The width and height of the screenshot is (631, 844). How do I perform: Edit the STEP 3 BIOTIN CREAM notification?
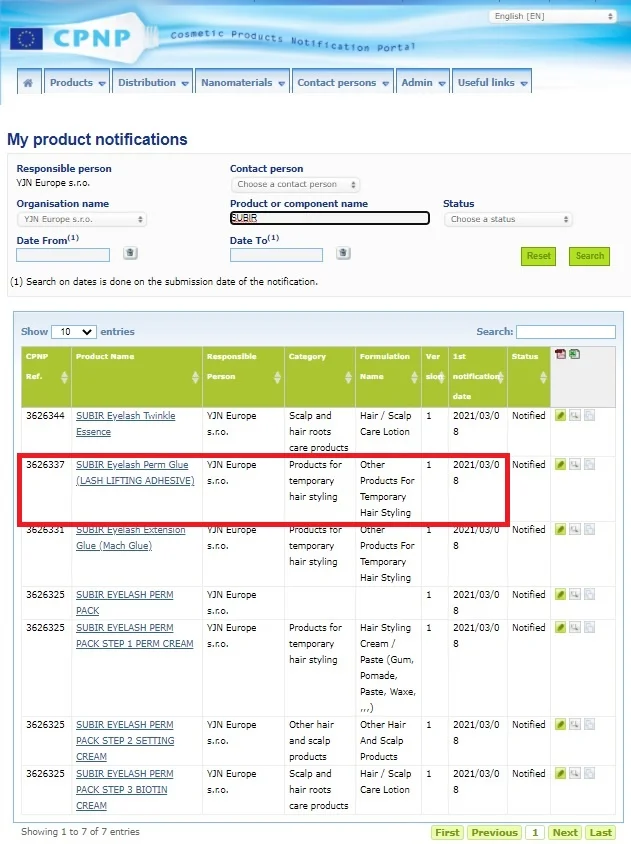tap(560, 773)
